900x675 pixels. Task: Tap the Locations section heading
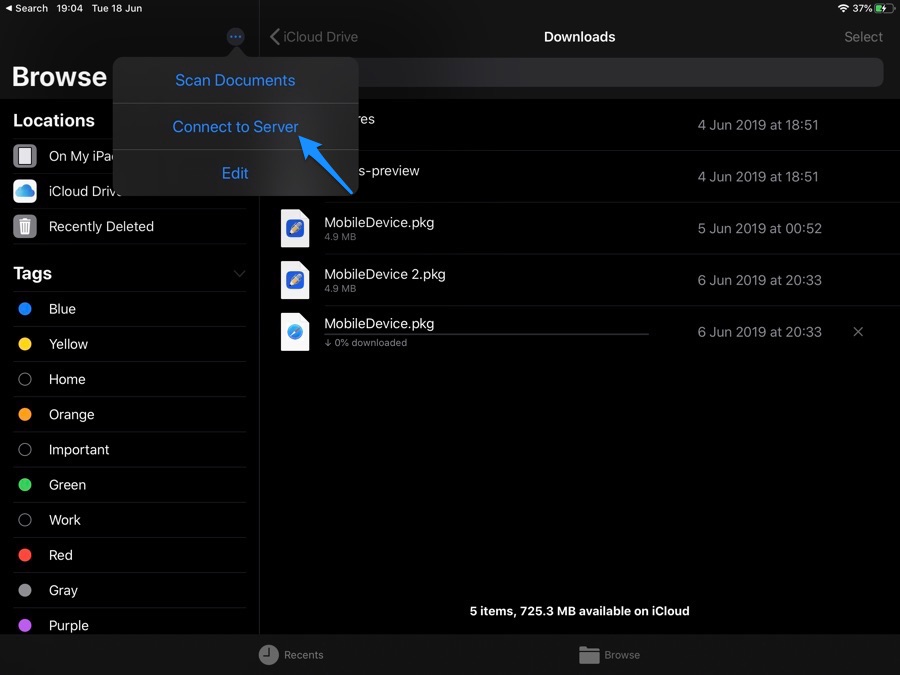point(54,121)
